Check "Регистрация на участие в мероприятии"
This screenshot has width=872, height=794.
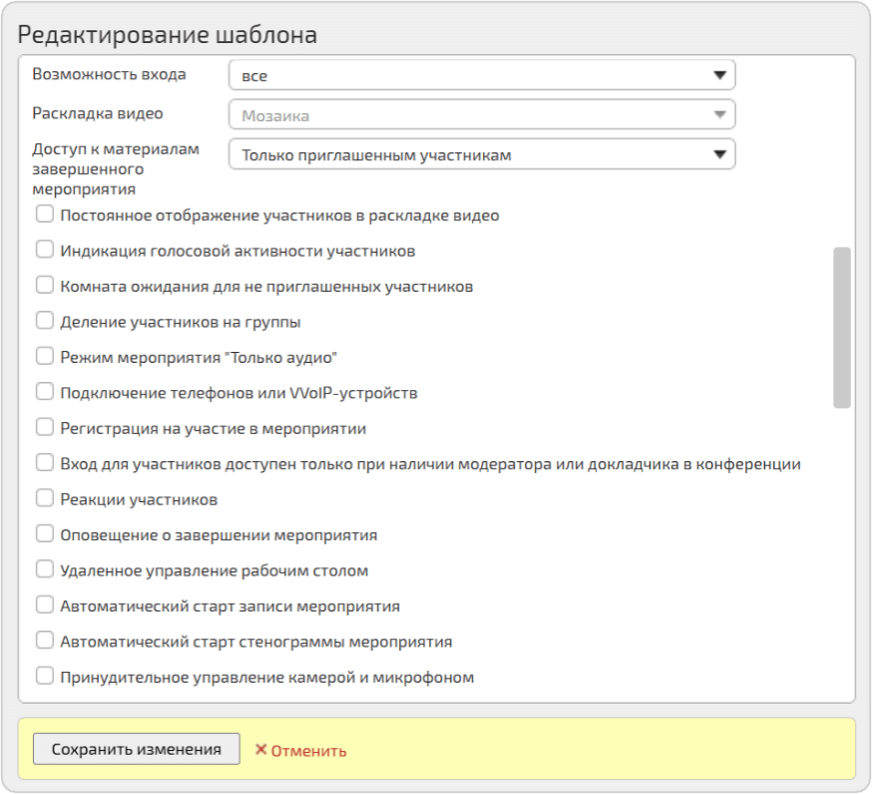pyautogui.click(x=44, y=428)
